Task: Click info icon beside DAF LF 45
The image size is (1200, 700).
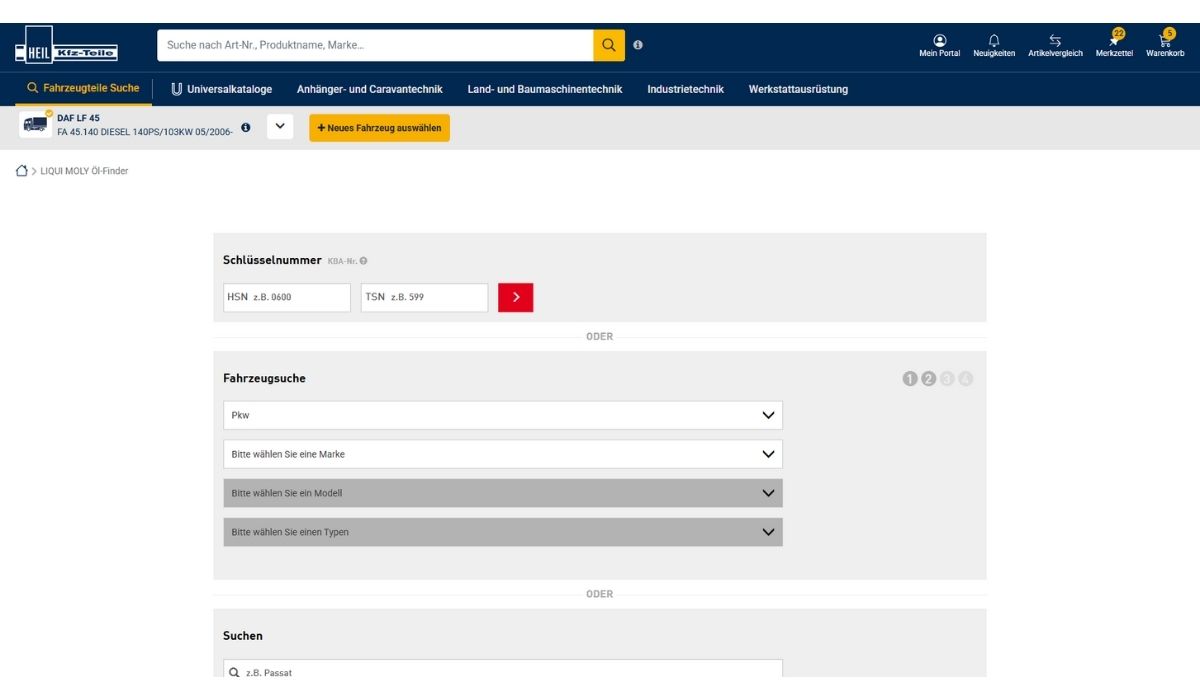Action: pos(246,128)
